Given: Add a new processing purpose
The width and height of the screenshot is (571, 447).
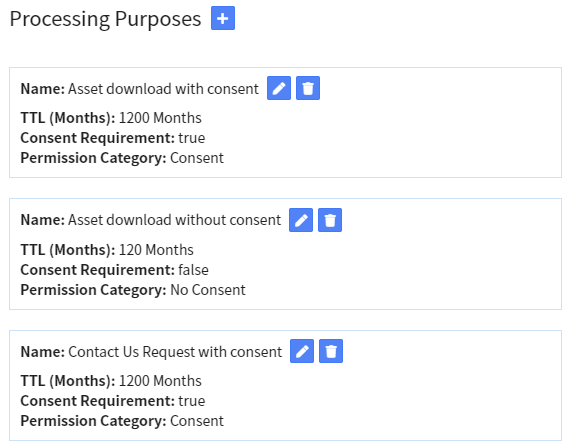Looking at the screenshot, I should pos(223,18).
